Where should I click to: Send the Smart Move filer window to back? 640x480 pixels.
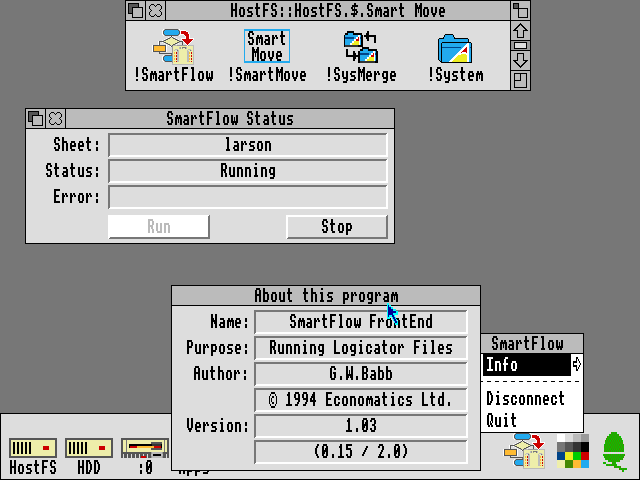(x=136, y=10)
